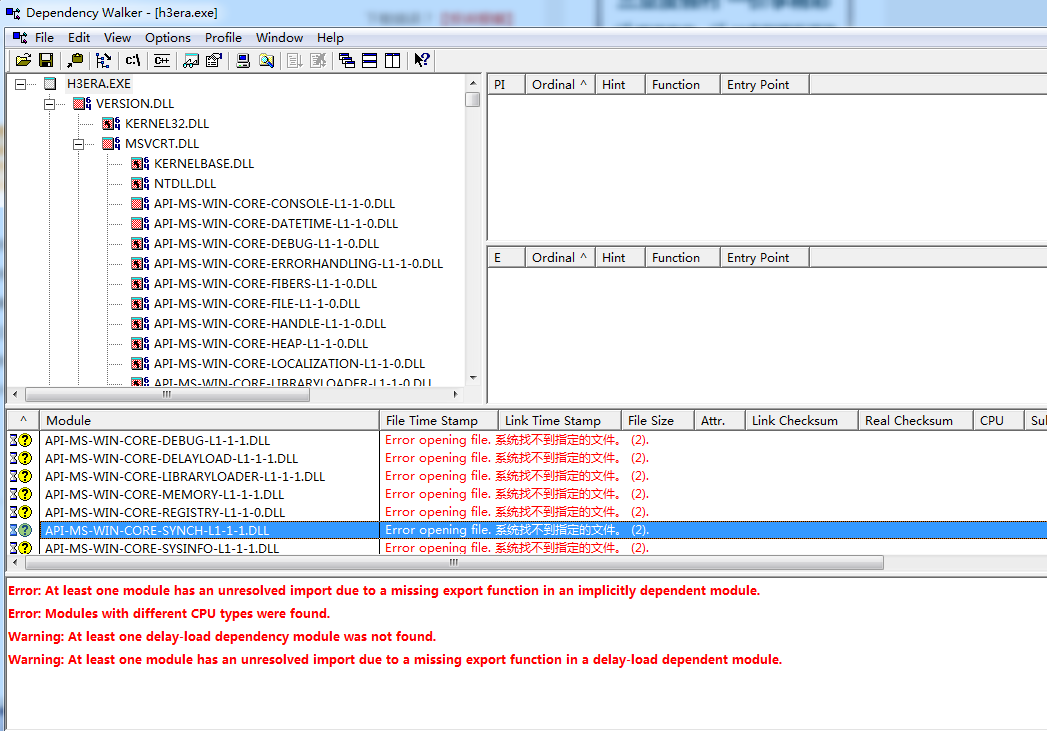Screen dimensions: 1047x731
Task: Click the Tile Horizontally icon
Action: (369, 61)
